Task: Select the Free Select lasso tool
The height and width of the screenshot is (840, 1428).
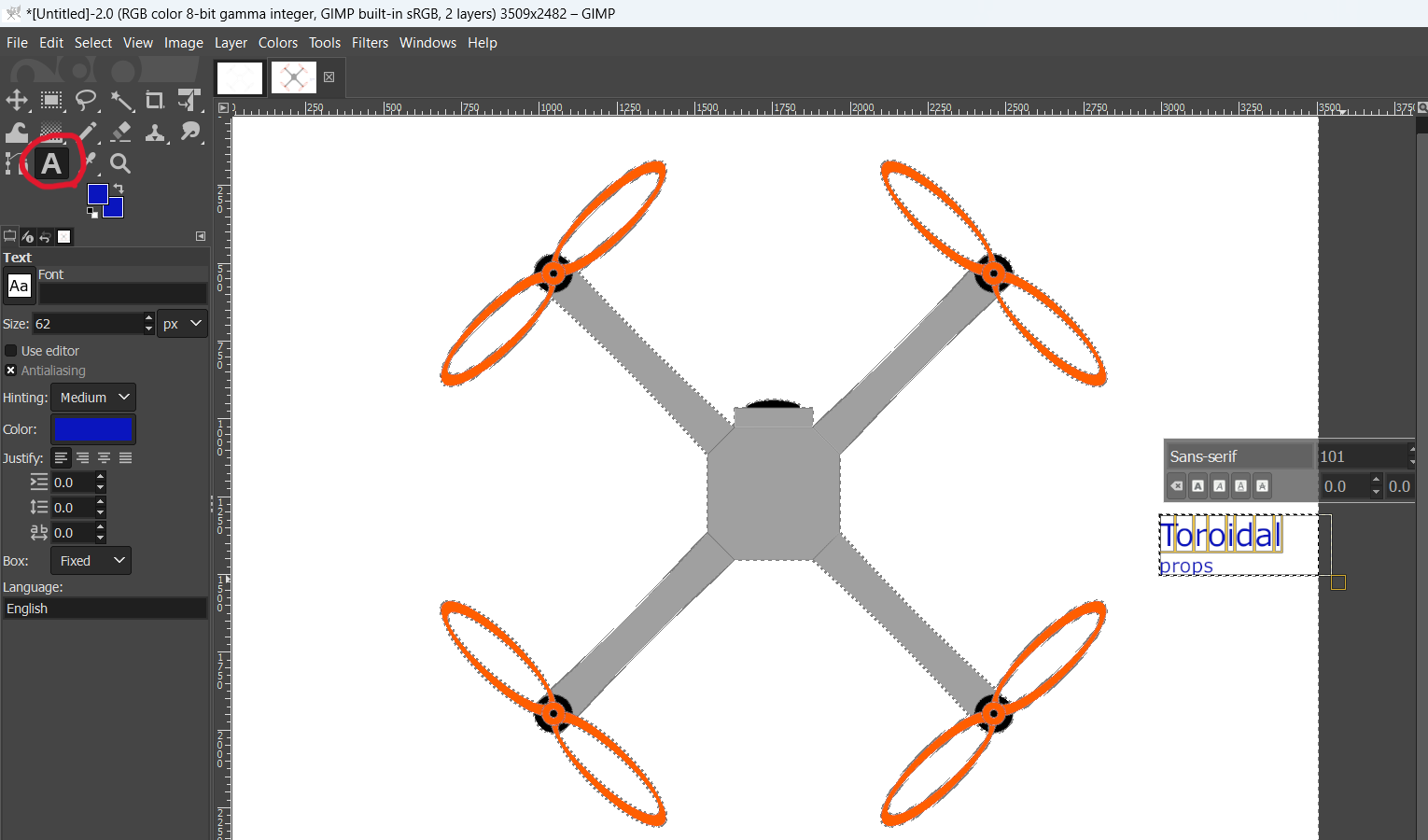Action: pyautogui.click(x=86, y=100)
